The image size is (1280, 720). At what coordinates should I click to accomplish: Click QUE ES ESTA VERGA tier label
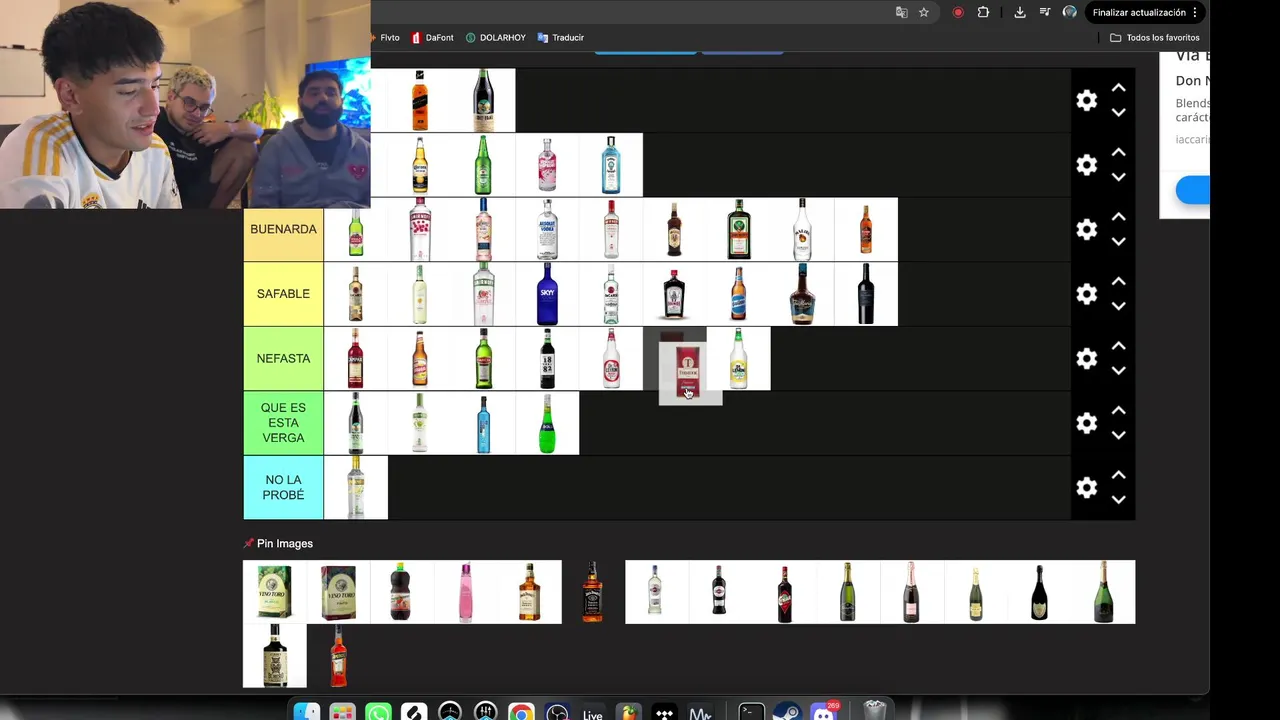click(x=283, y=423)
